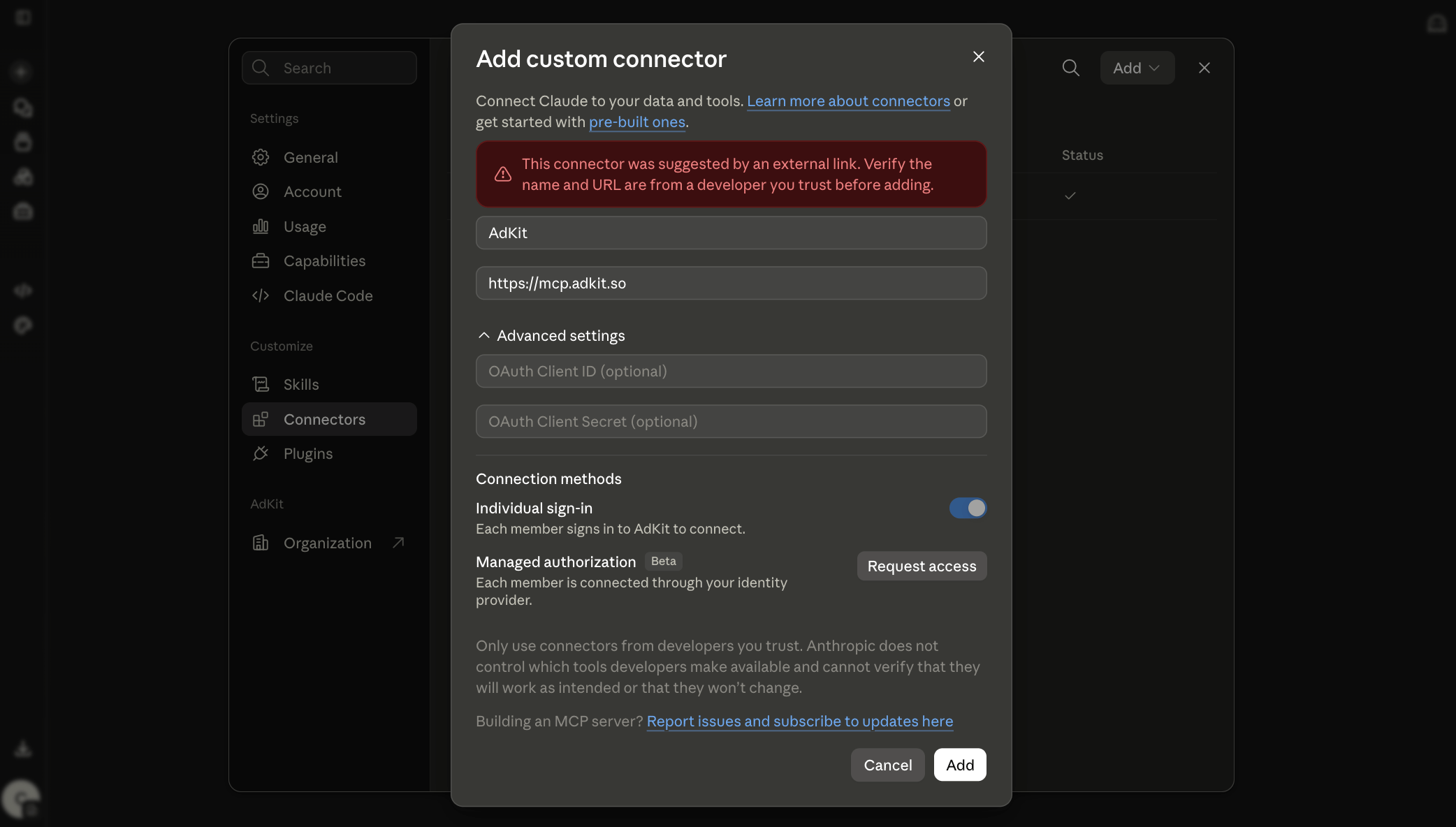This screenshot has width=1456, height=827.
Task: Open Capabilities settings
Action: 329,261
